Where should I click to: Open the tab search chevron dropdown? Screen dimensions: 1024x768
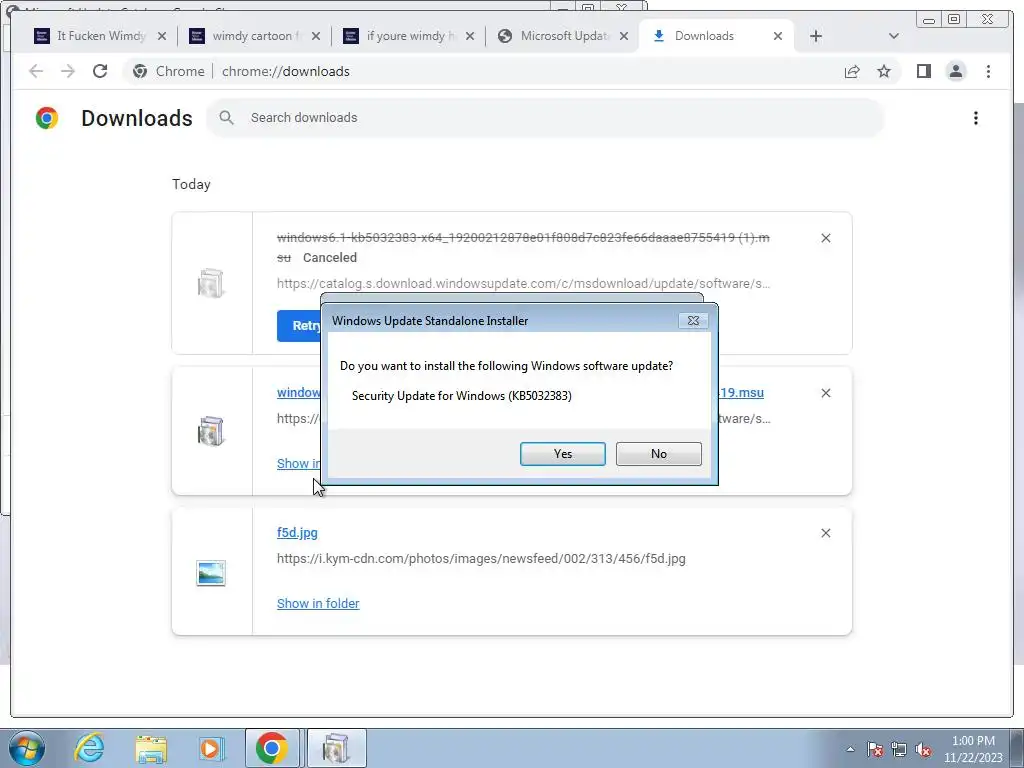tap(894, 36)
